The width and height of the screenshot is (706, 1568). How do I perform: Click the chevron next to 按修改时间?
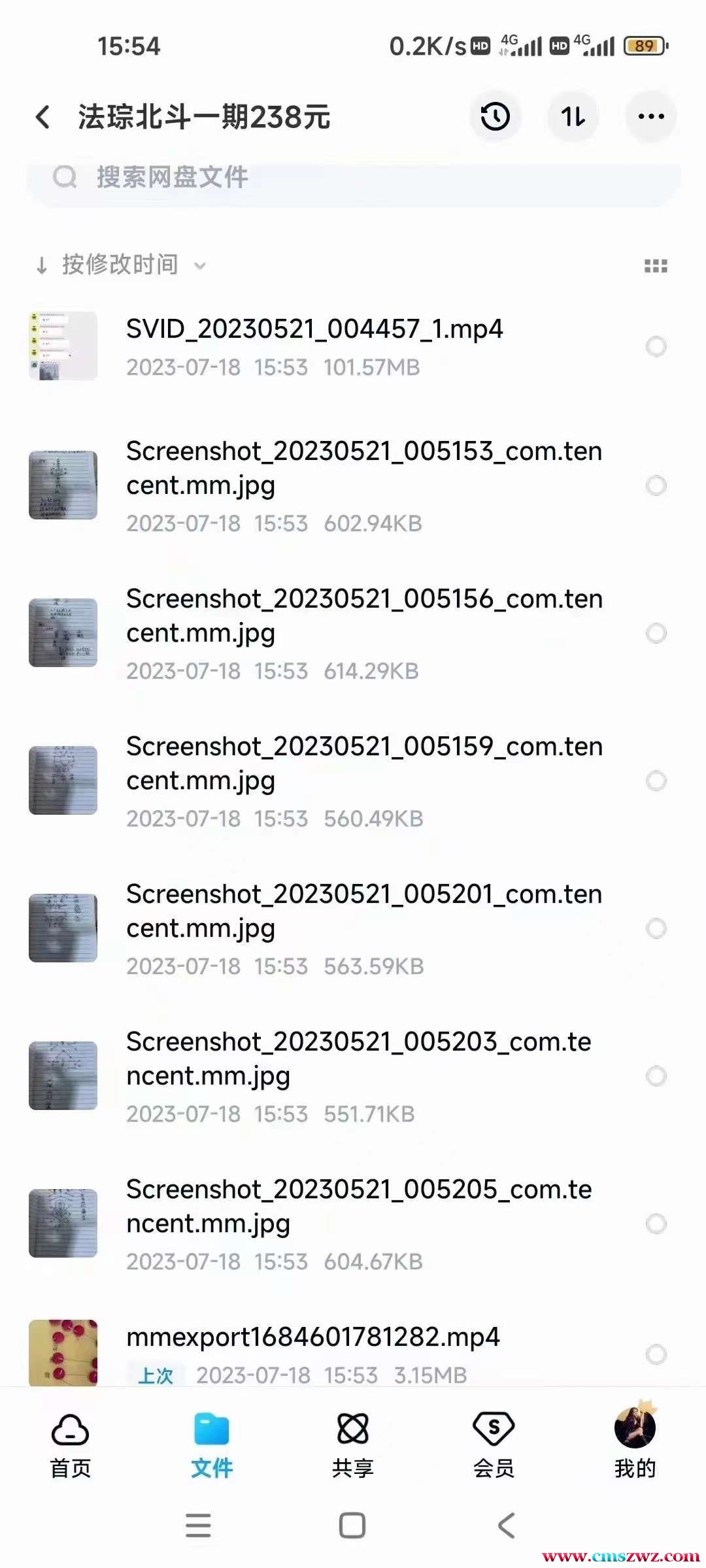point(200,266)
